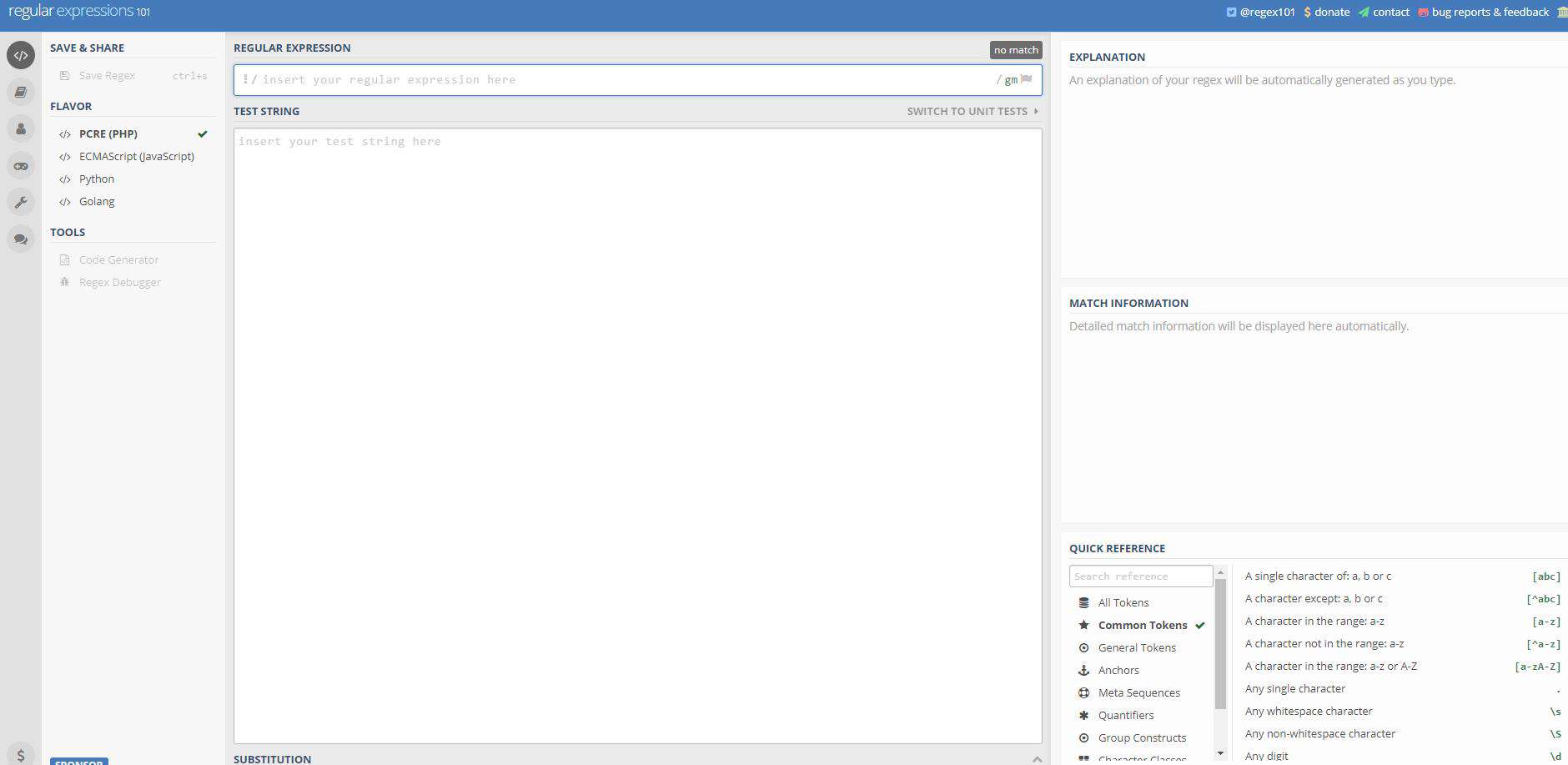The height and width of the screenshot is (765, 1568).
Task: Click Save Regex
Action: pos(133,75)
